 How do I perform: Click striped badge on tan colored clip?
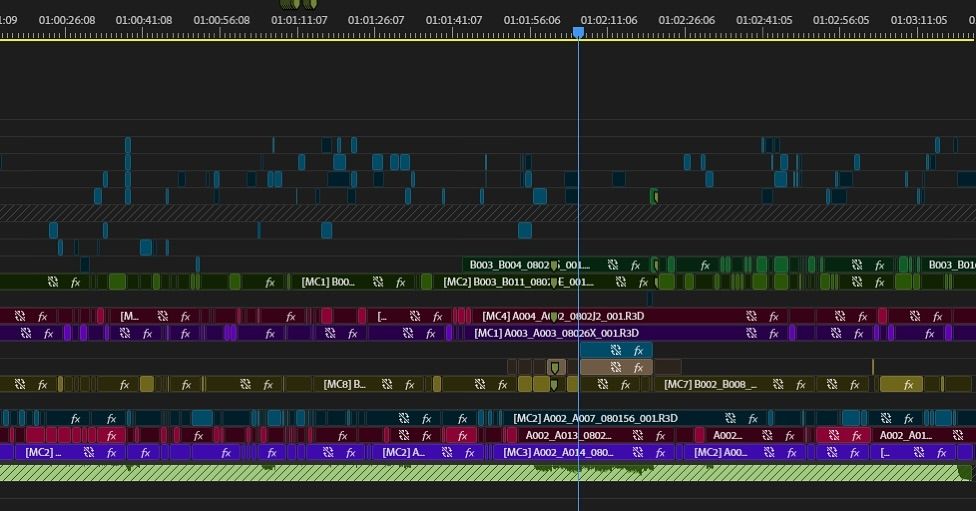[616, 368]
